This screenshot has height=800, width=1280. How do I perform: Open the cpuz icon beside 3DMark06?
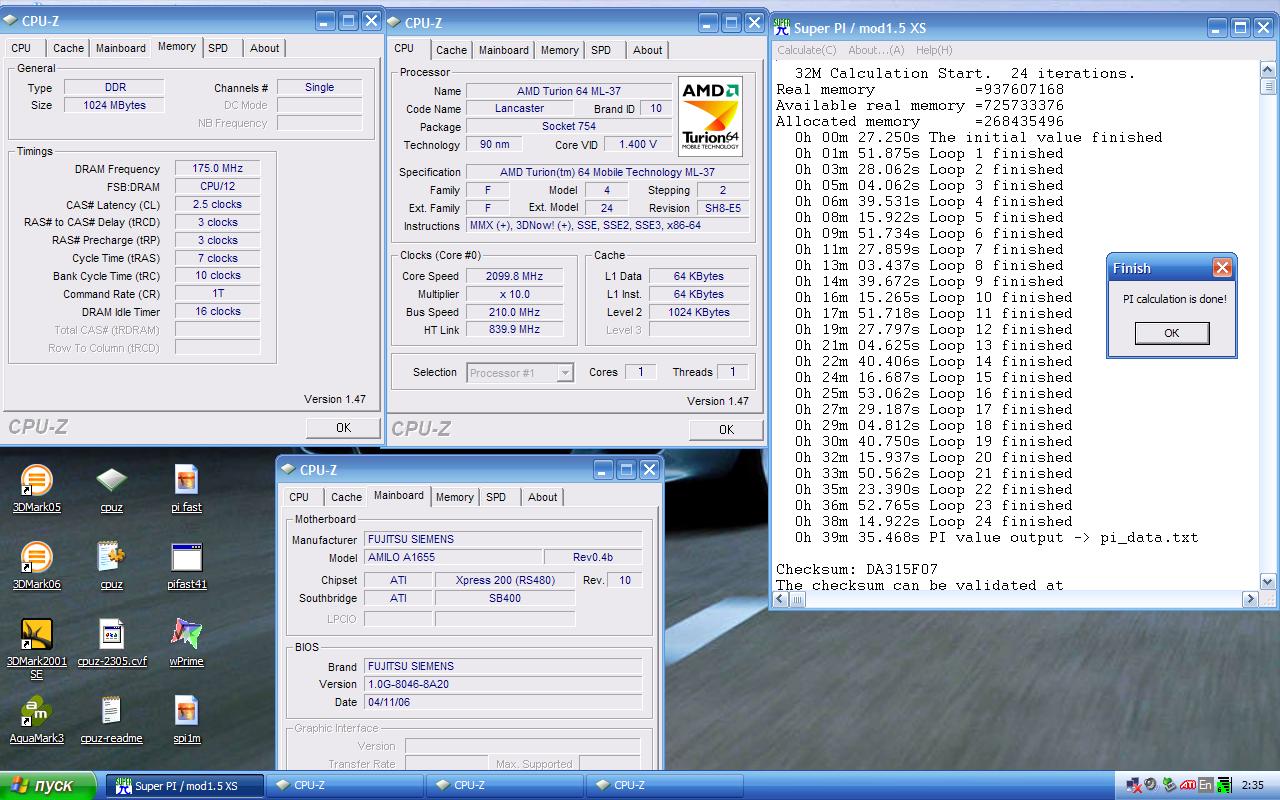111,564
